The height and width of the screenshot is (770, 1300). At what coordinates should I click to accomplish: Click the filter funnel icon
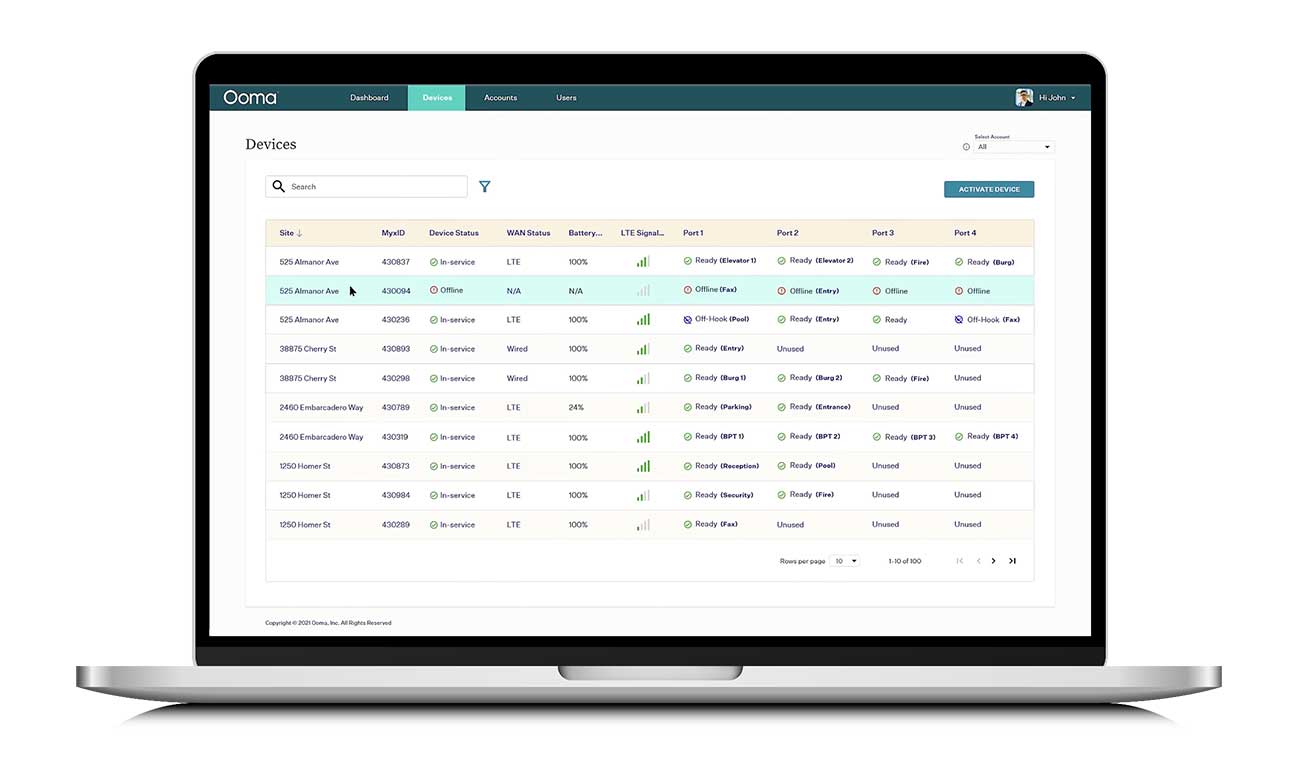tap(484, 187)
